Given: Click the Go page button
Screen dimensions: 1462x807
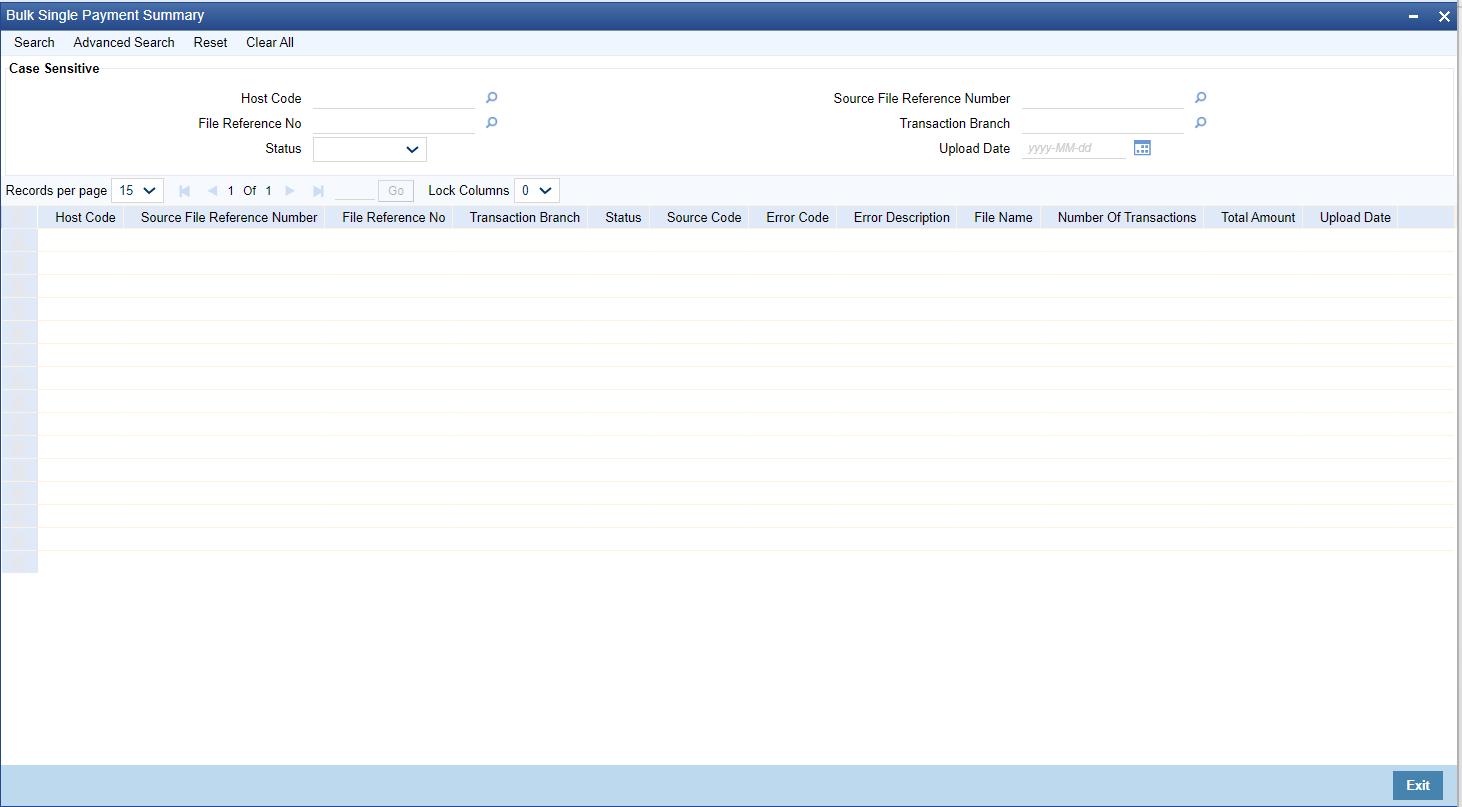Looking at the screenshot, I should pos(396,190).
